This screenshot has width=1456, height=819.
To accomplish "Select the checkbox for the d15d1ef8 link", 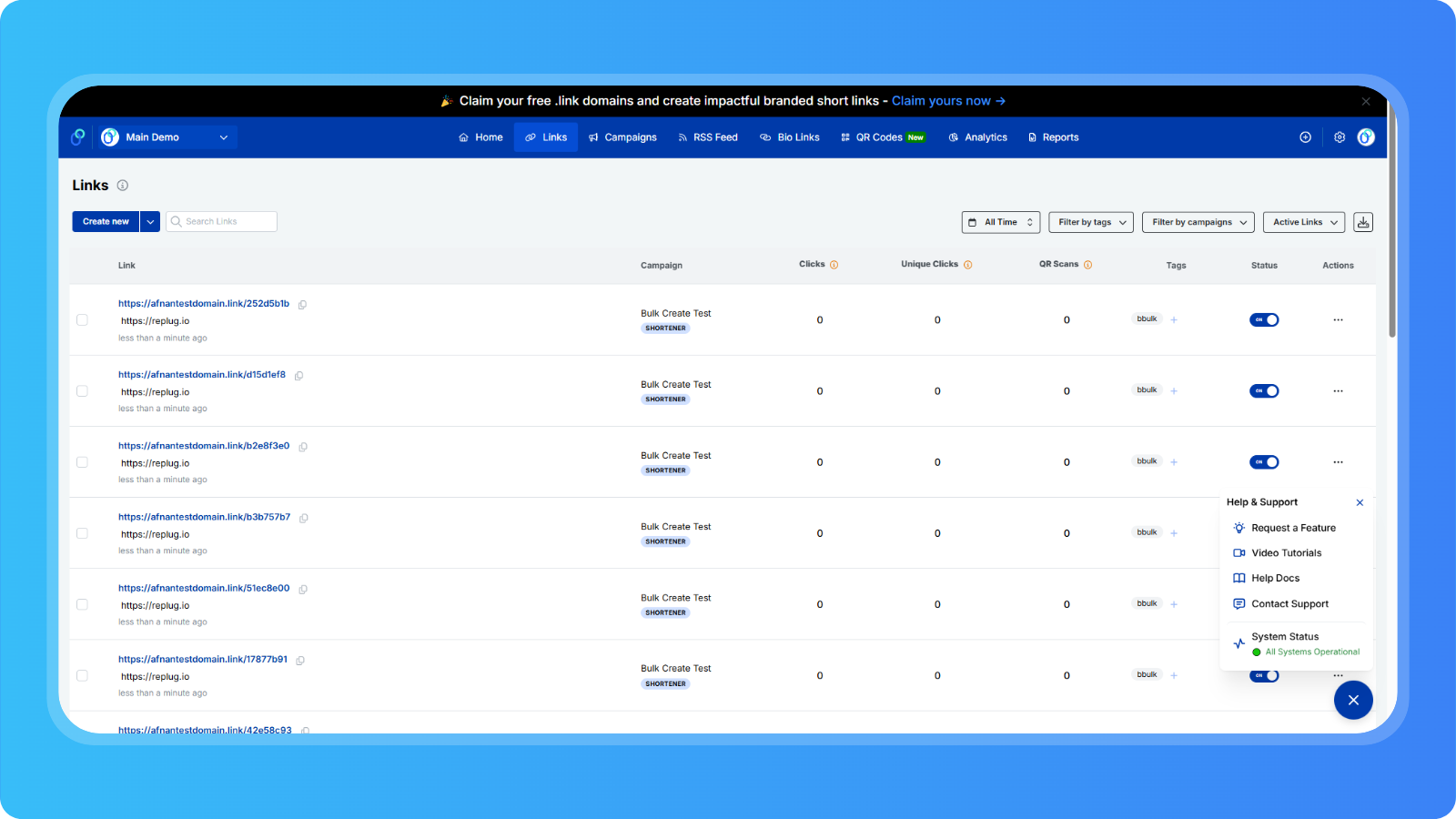I will point(82,391).
